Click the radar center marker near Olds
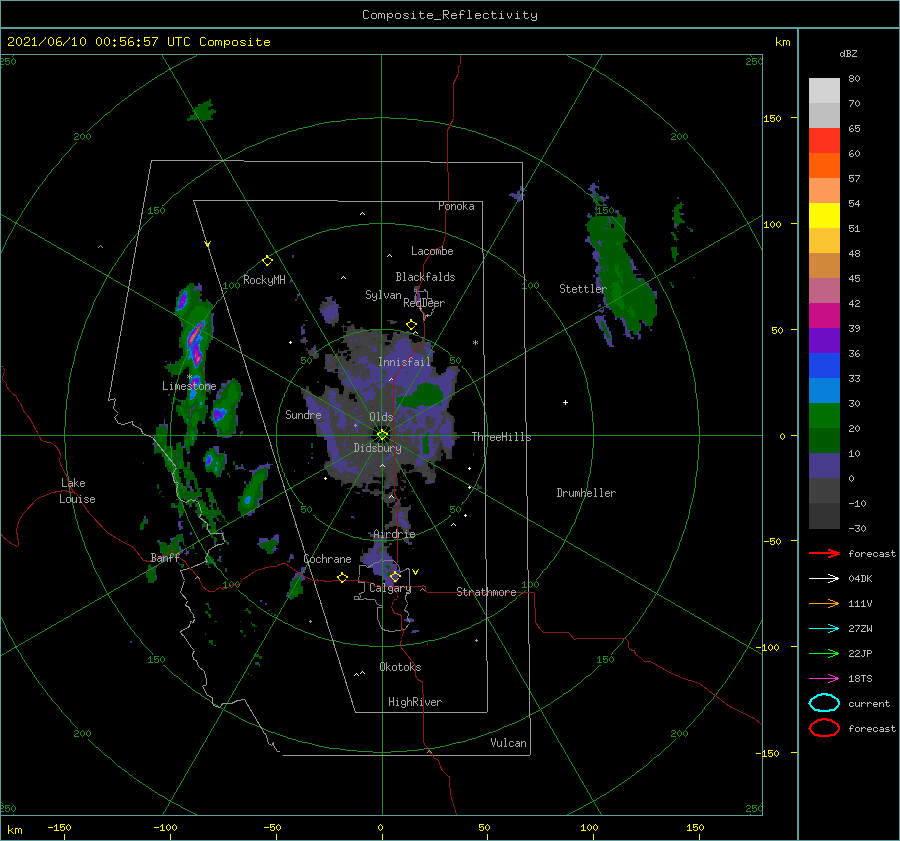The width and height of the screenshot is (900, 841). tap(382, 435)
